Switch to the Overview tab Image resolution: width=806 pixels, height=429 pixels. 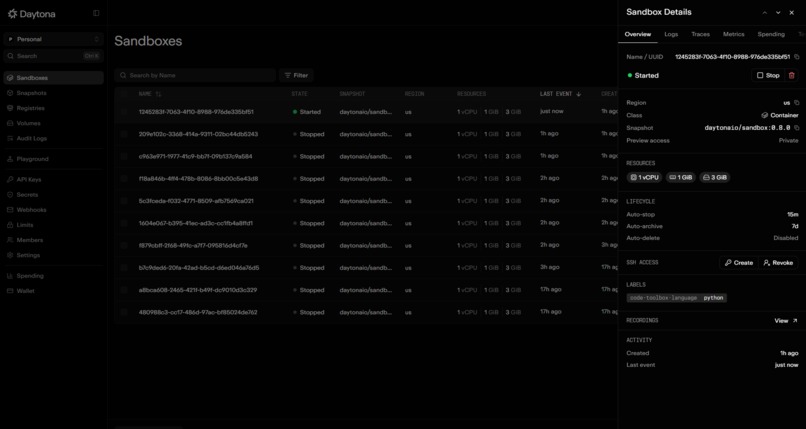click(x=637, y=34)
